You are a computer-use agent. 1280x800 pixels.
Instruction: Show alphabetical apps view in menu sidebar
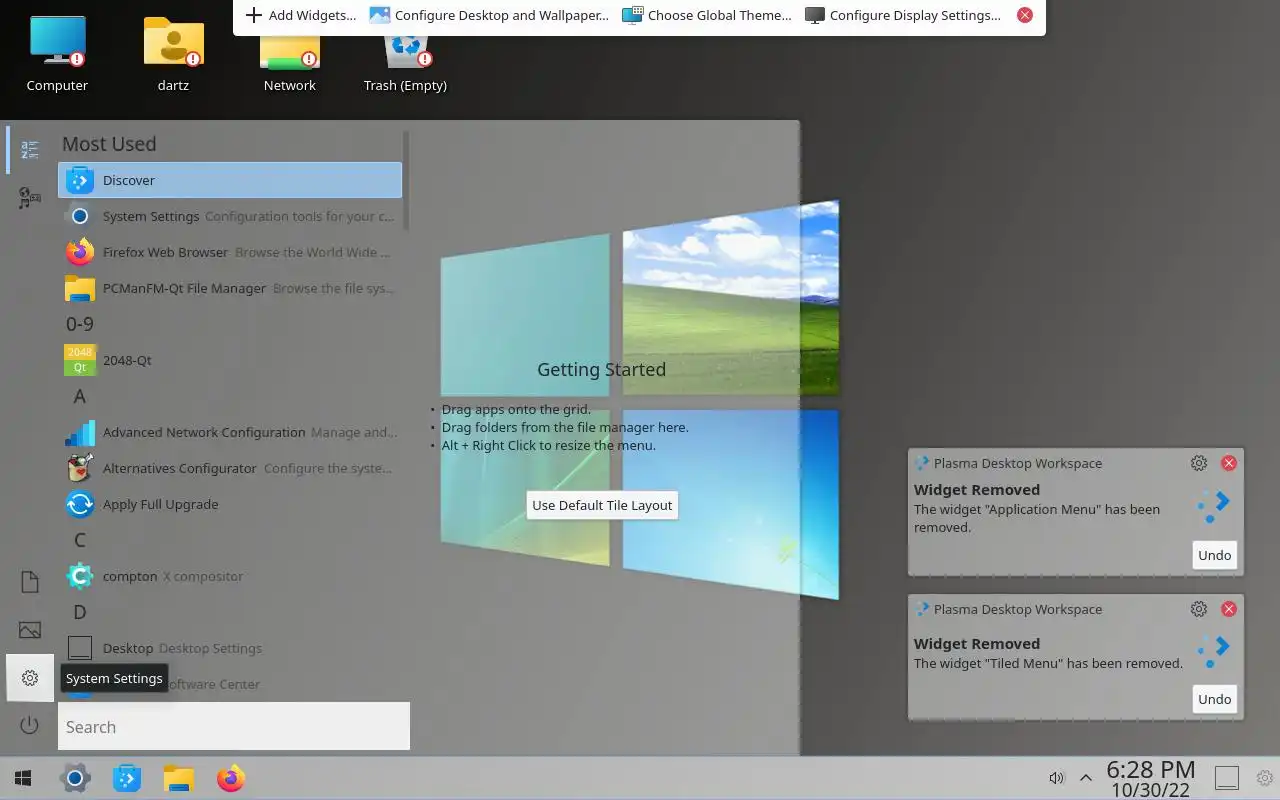point(30,150)
